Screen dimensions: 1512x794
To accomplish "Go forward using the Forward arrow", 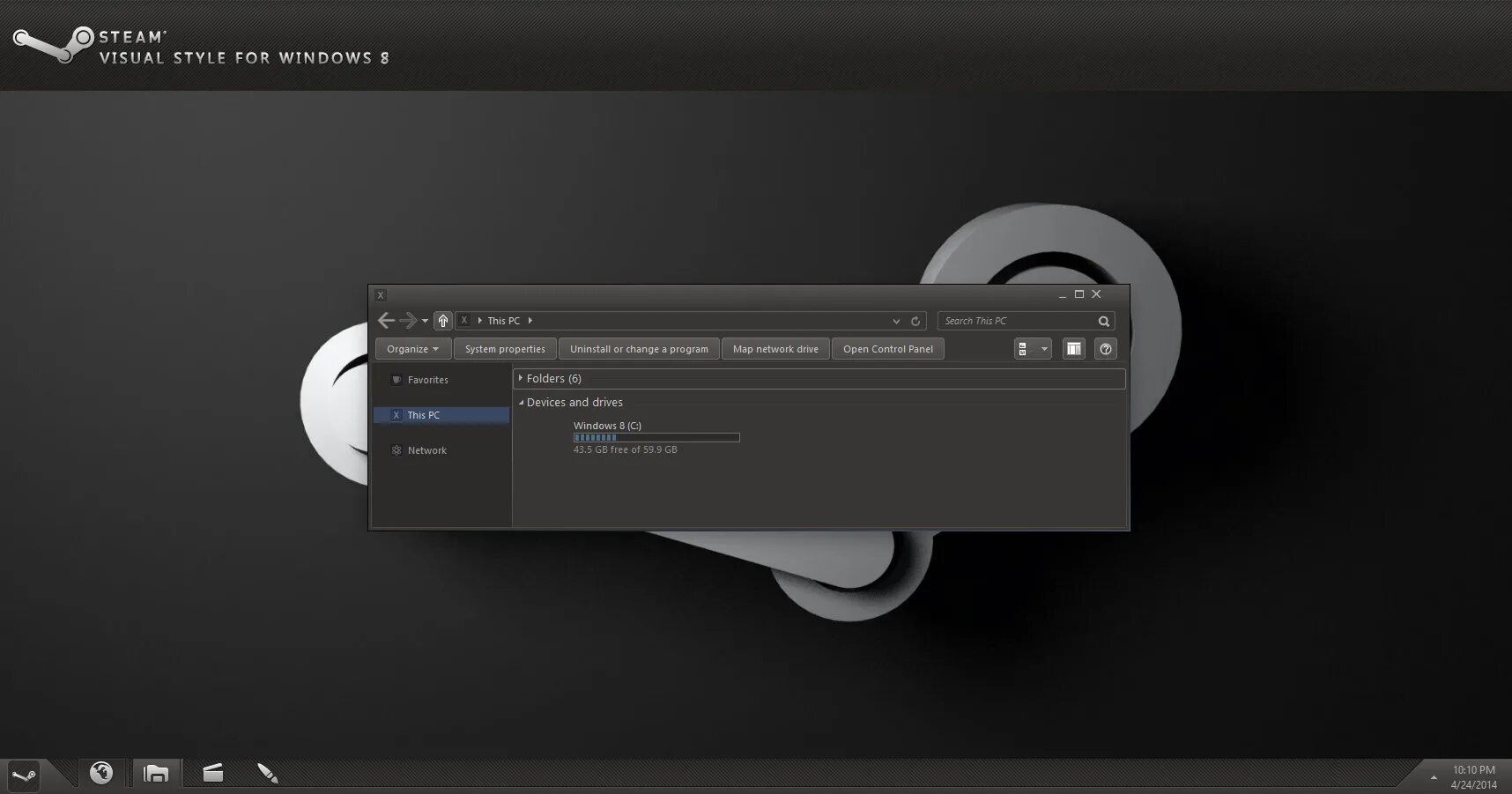I will (x=408, y=321).
